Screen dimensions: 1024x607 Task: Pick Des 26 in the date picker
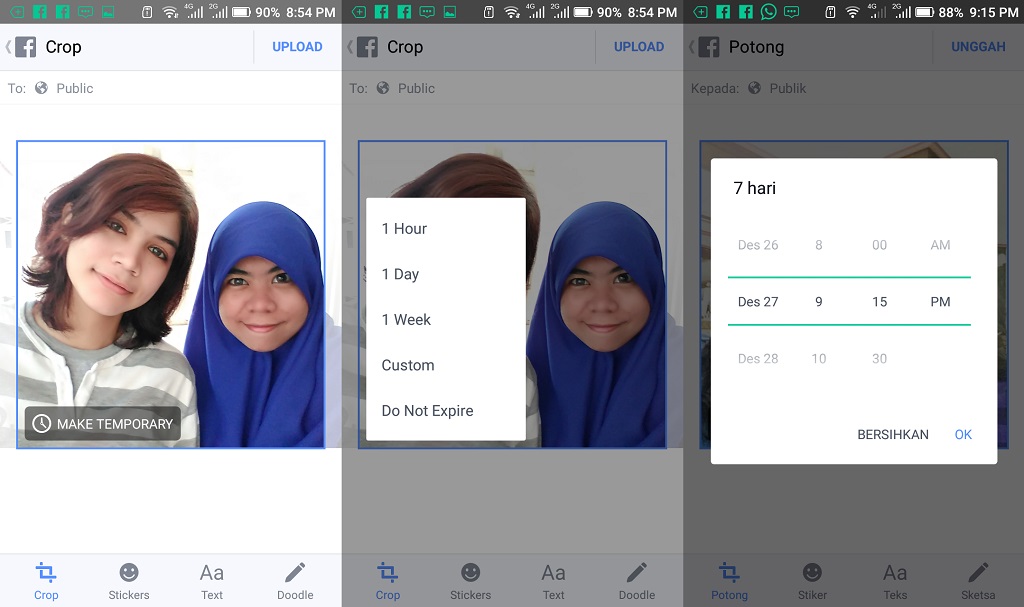(x=758, y=245)
